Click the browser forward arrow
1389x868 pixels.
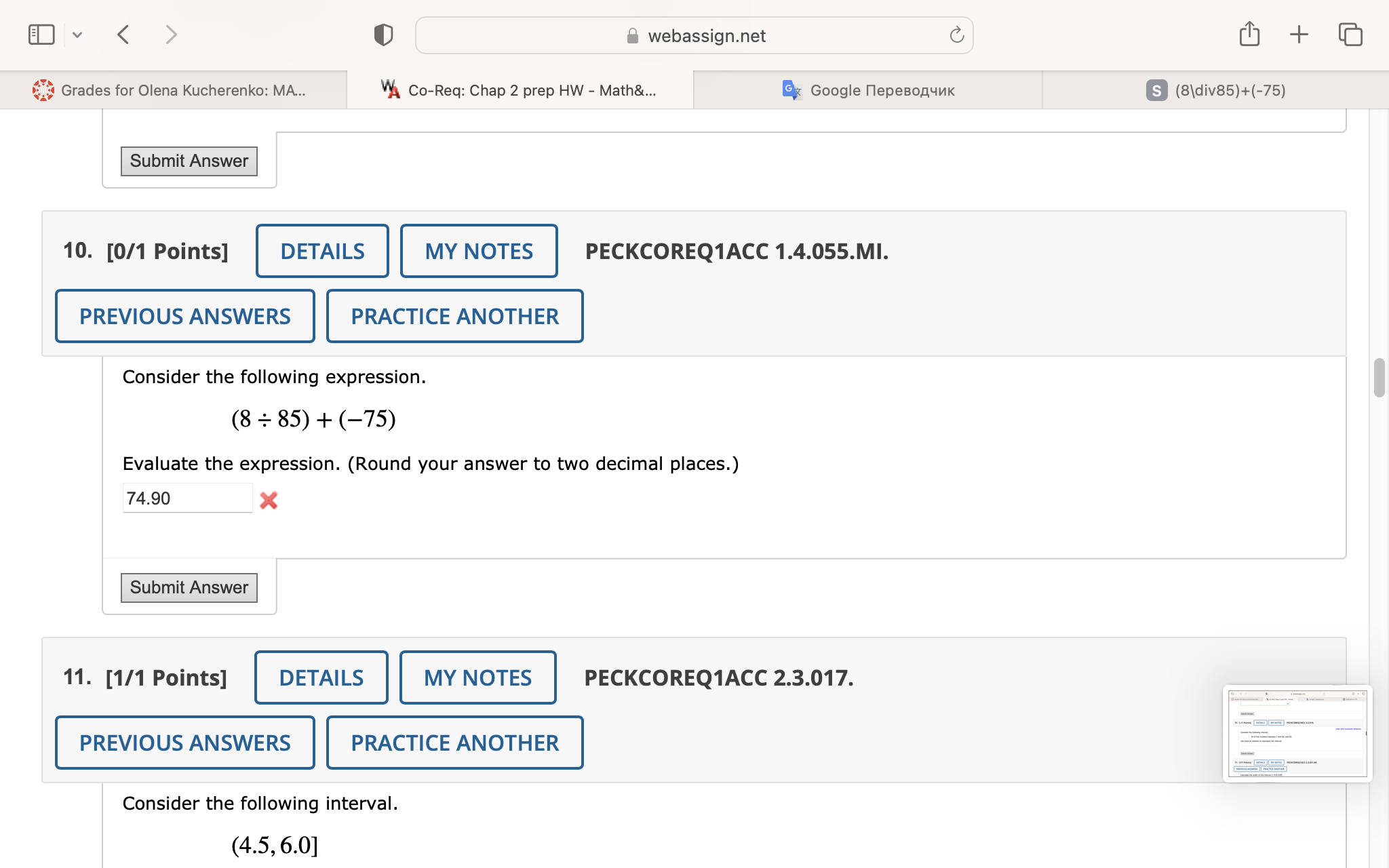[171, 35]
